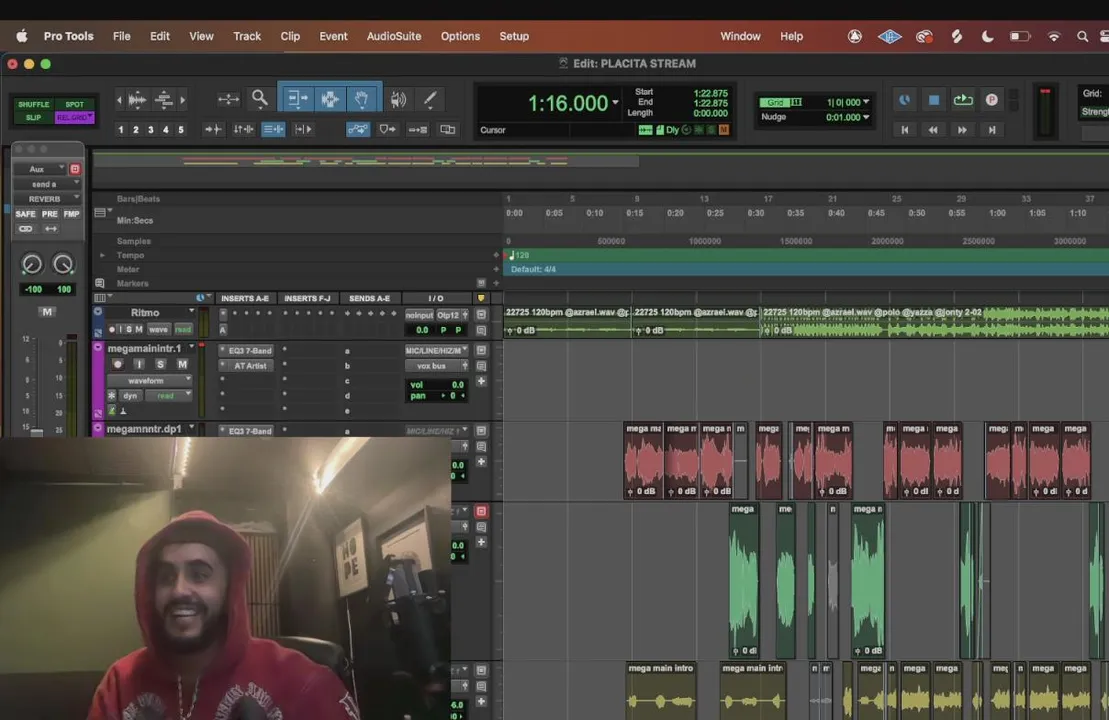Adjust the left pan knob showing -100
1109x720 pixels.
[x=32, y=264]
